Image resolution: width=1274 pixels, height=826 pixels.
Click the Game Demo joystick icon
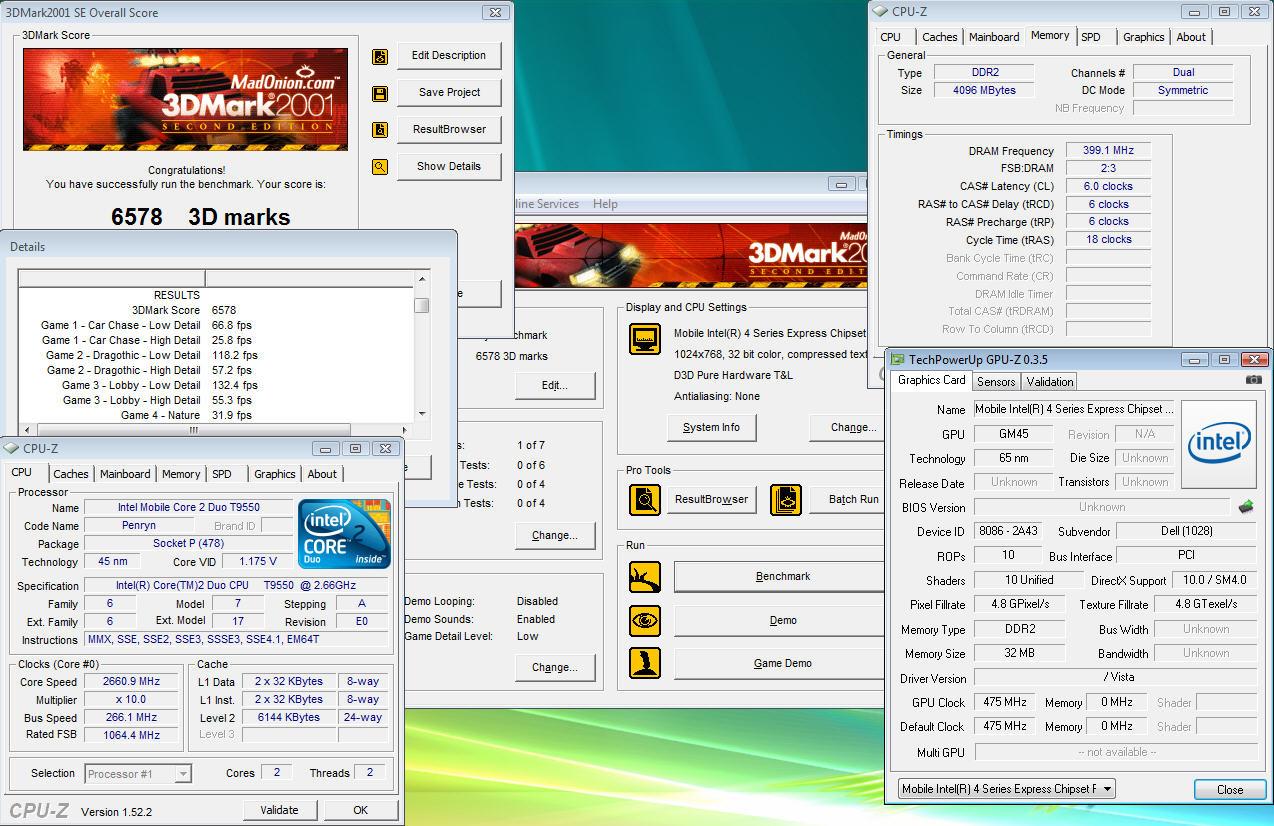coord(645,664)
